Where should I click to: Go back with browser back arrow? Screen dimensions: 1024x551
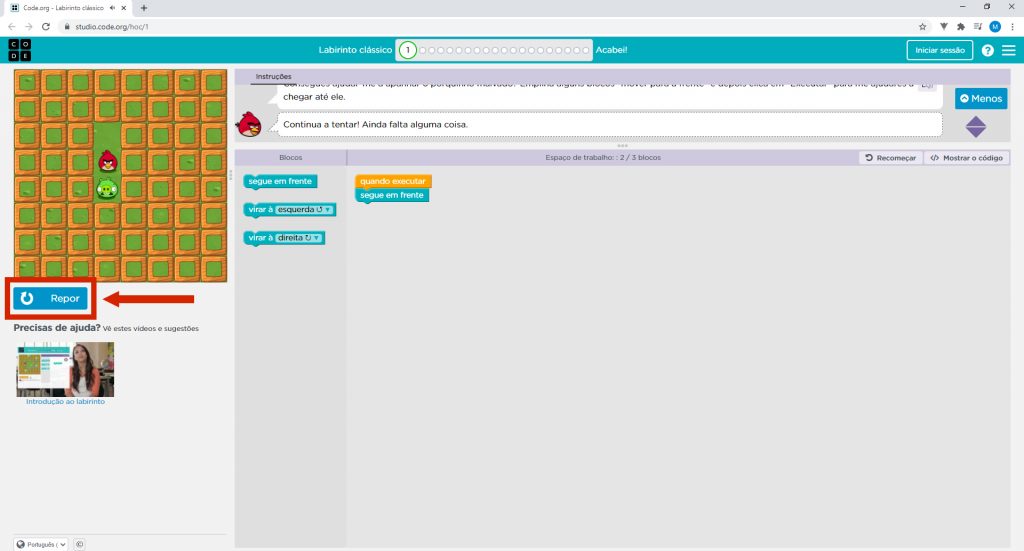coord(11,27)
